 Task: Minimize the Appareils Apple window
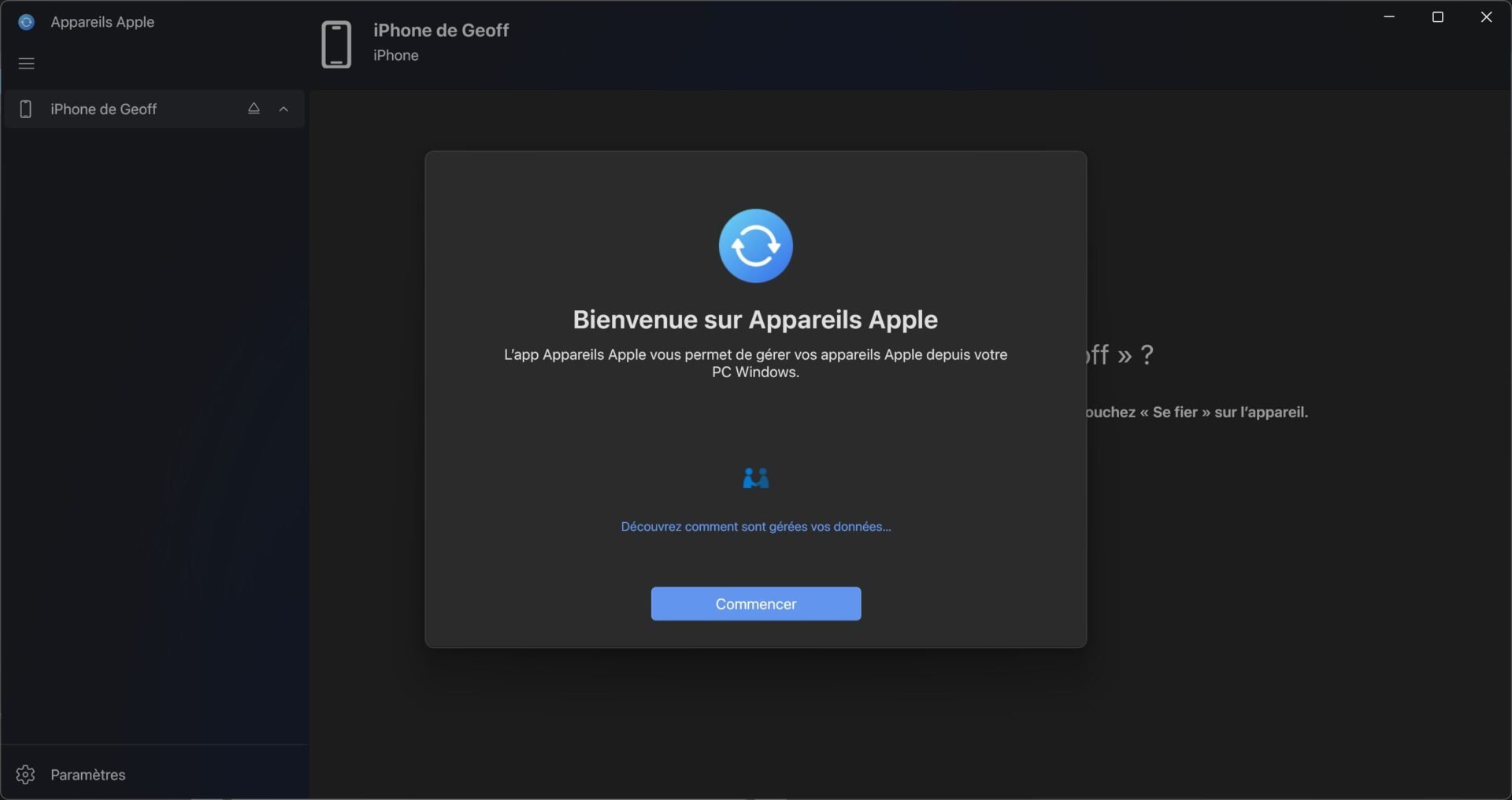[x=1389, y=17]
